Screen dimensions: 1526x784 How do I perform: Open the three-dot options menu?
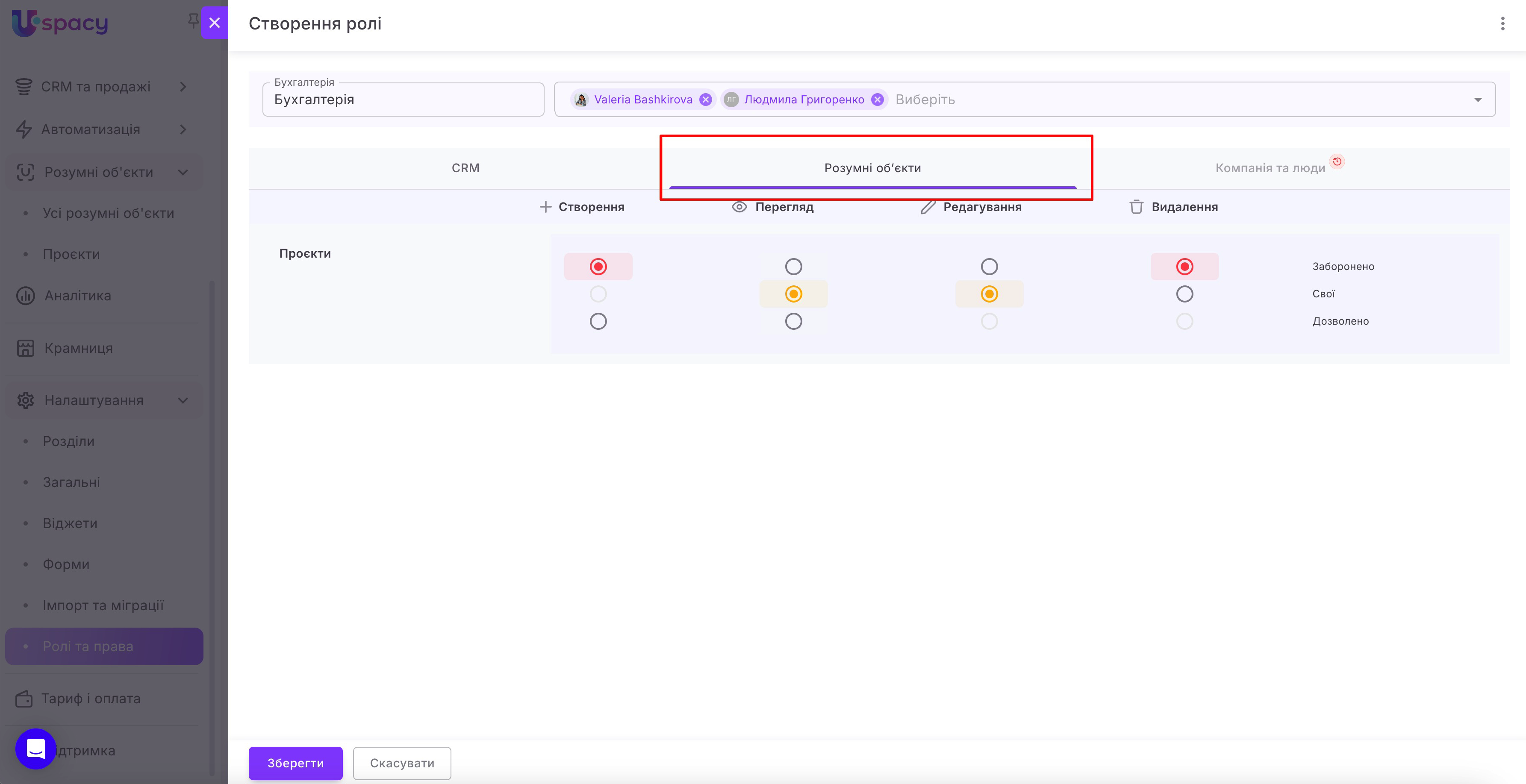click(1502, 23)
